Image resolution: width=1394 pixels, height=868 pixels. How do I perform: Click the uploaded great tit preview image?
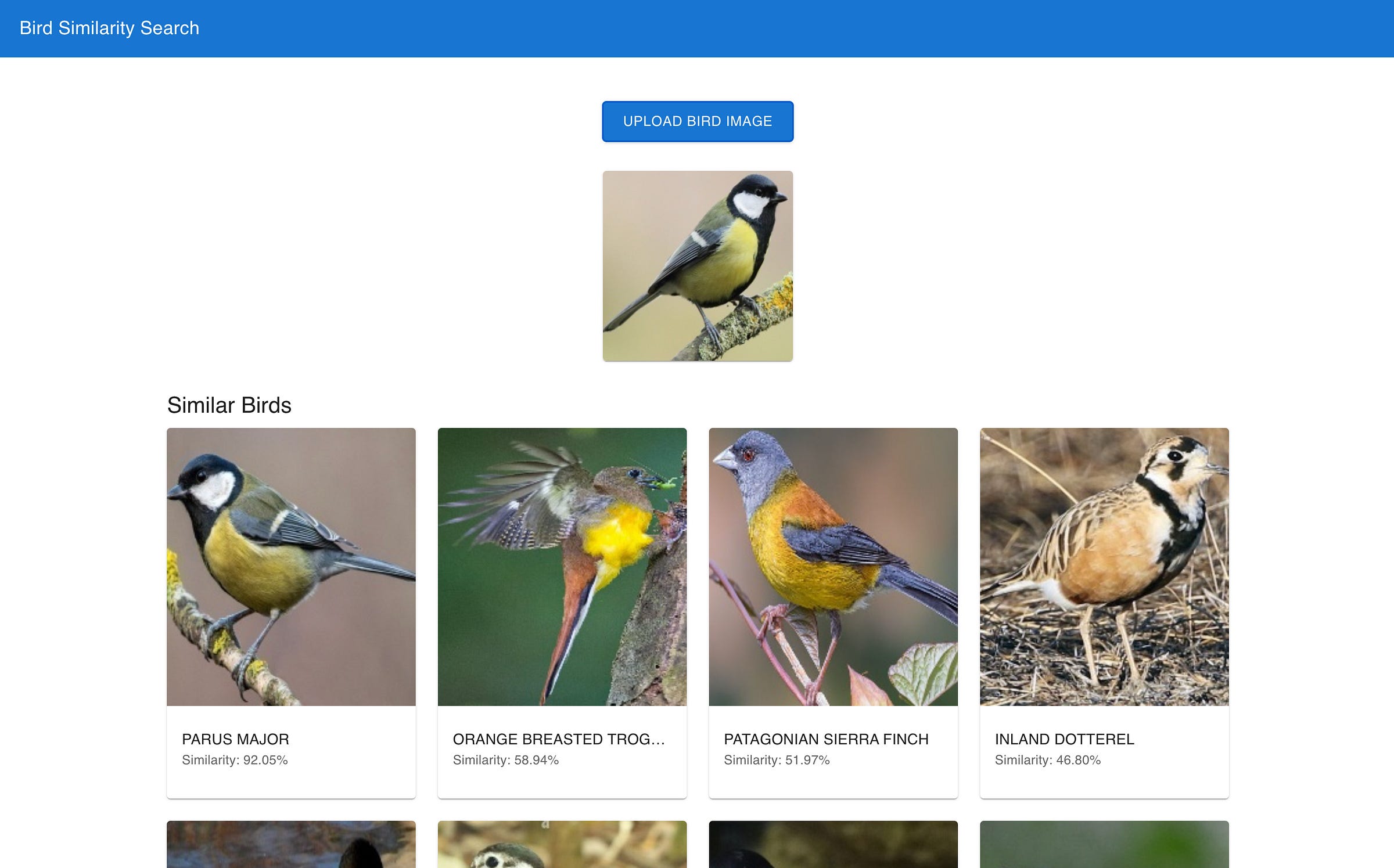point(697,266)
